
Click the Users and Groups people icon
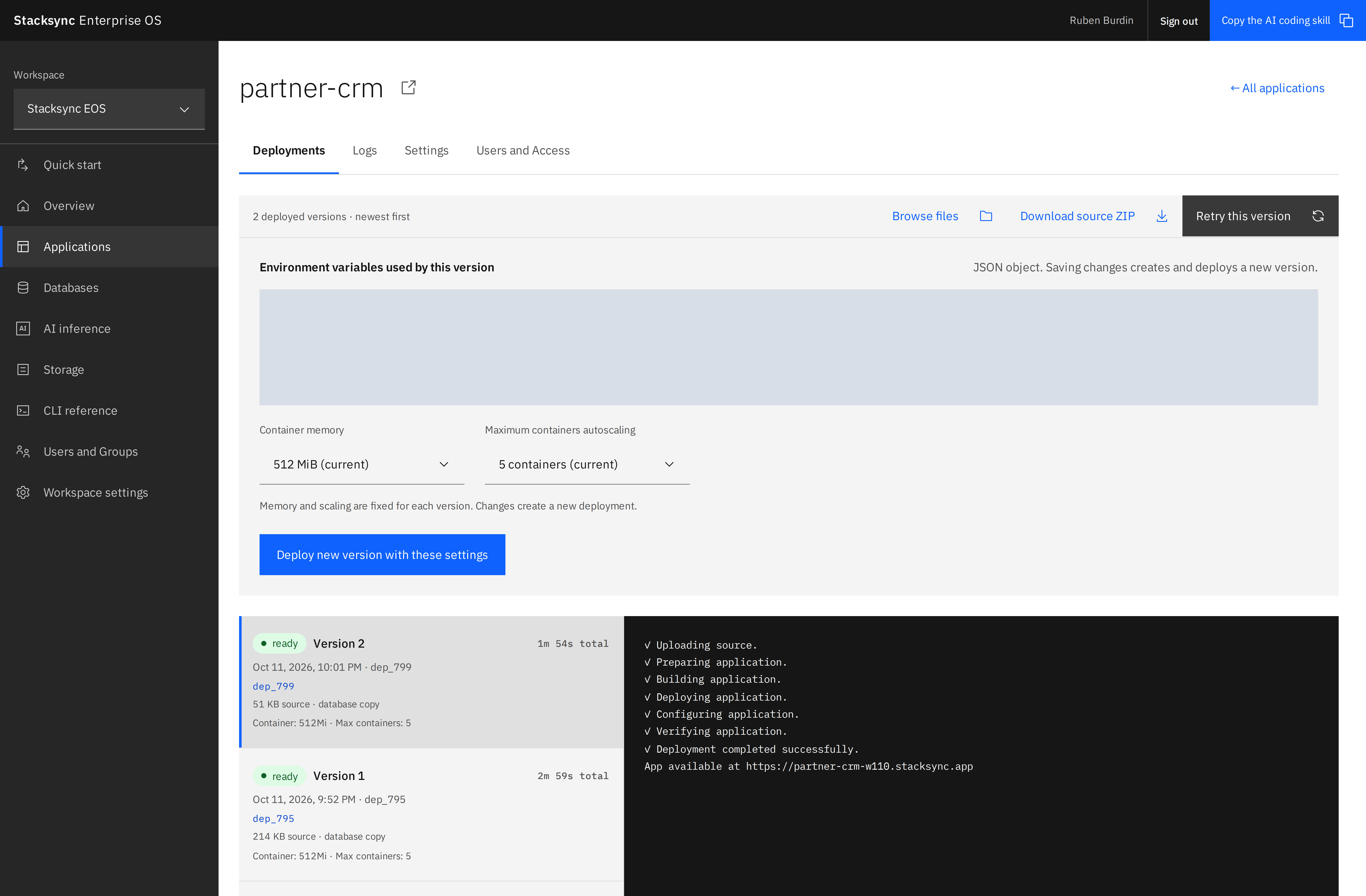pos(23,451)
